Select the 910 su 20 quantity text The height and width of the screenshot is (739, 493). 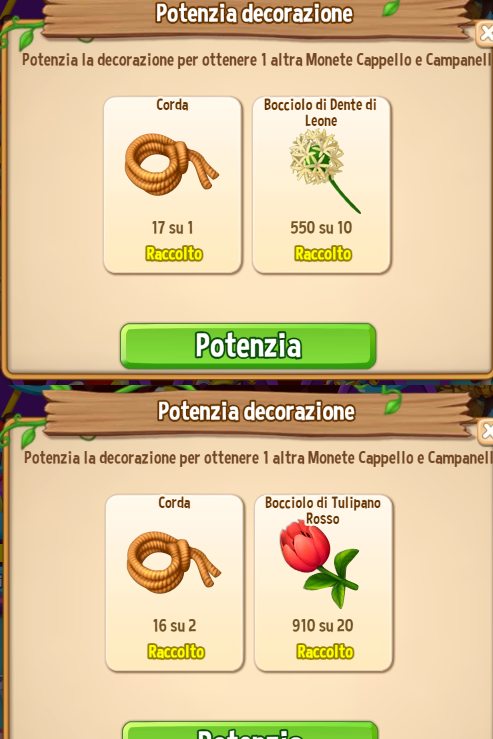(323, 625)
